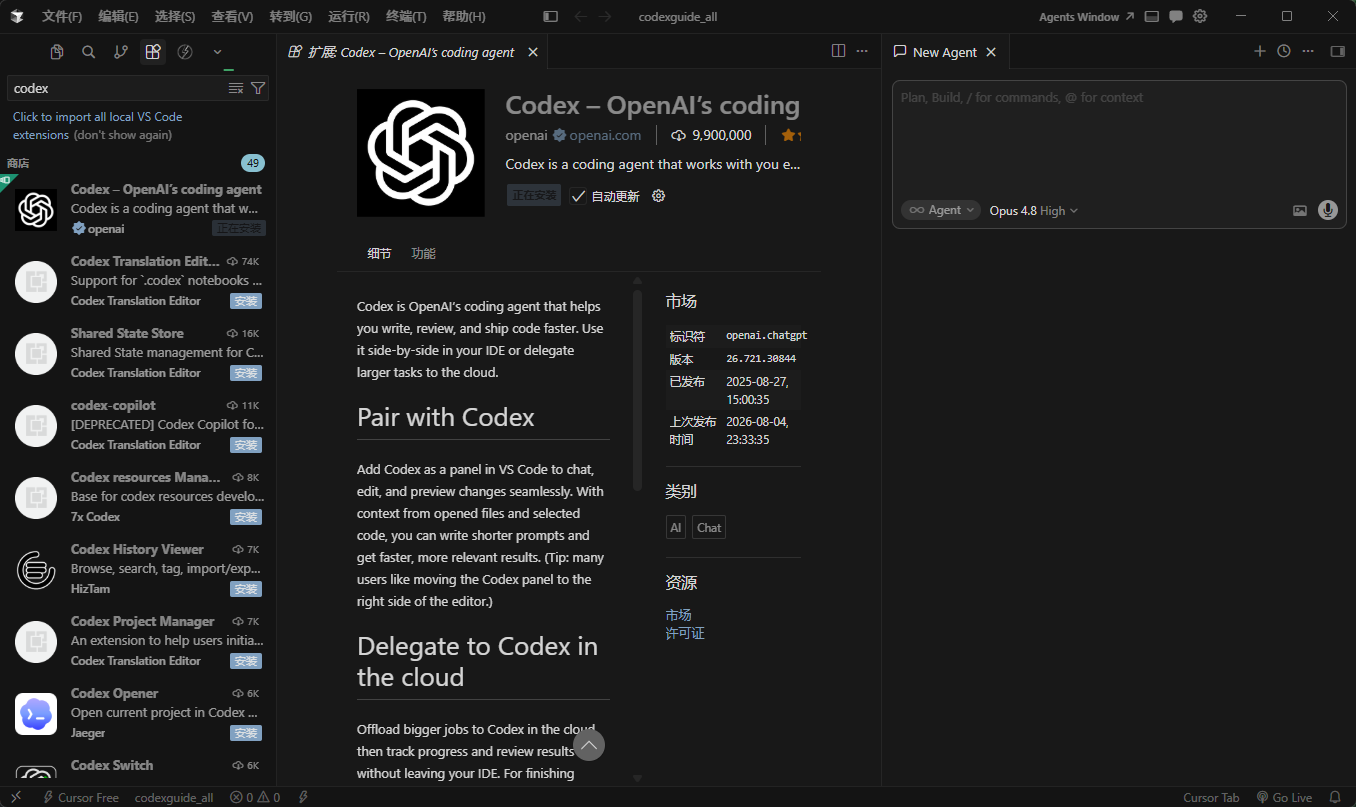Open editor more actions ellipsis

pyautogui.click(x=862, y=51)
